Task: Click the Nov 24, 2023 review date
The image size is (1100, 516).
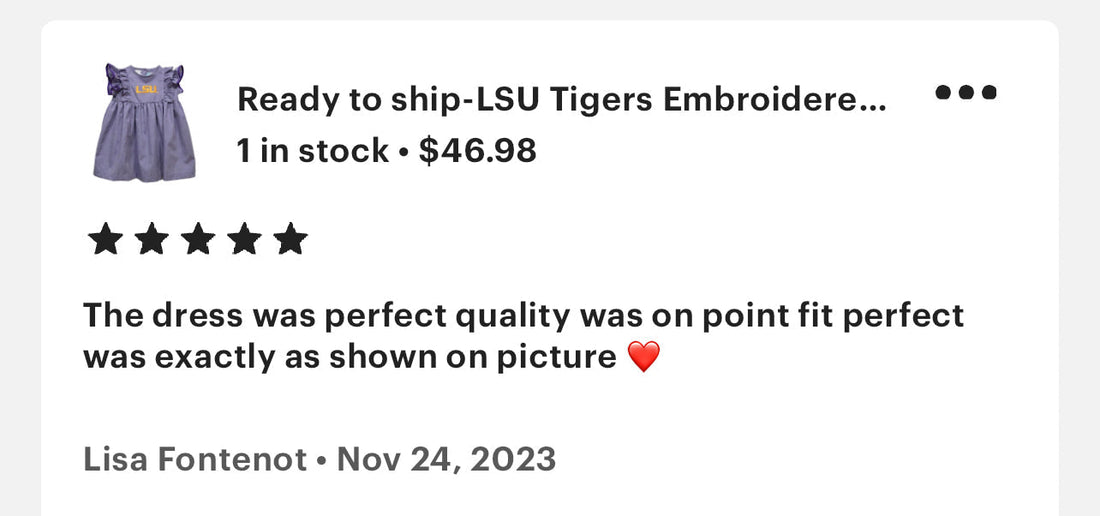Action: coord(447,460)
